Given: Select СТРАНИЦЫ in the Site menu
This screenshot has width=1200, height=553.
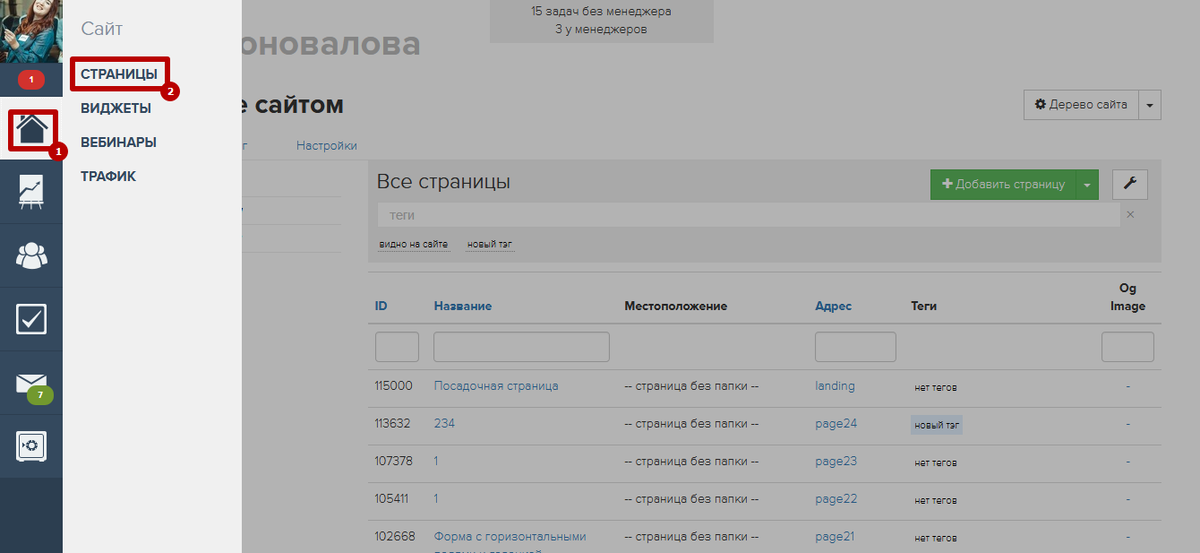Looking at the screenshot, I should [119, 74].
